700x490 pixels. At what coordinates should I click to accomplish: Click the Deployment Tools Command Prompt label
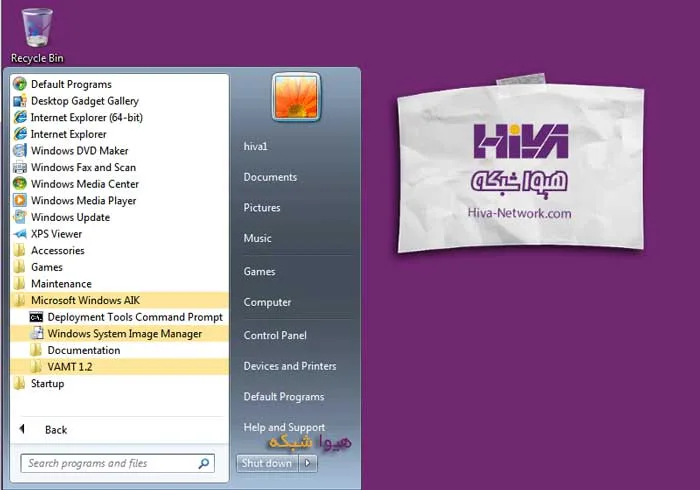tap(135, 317)
